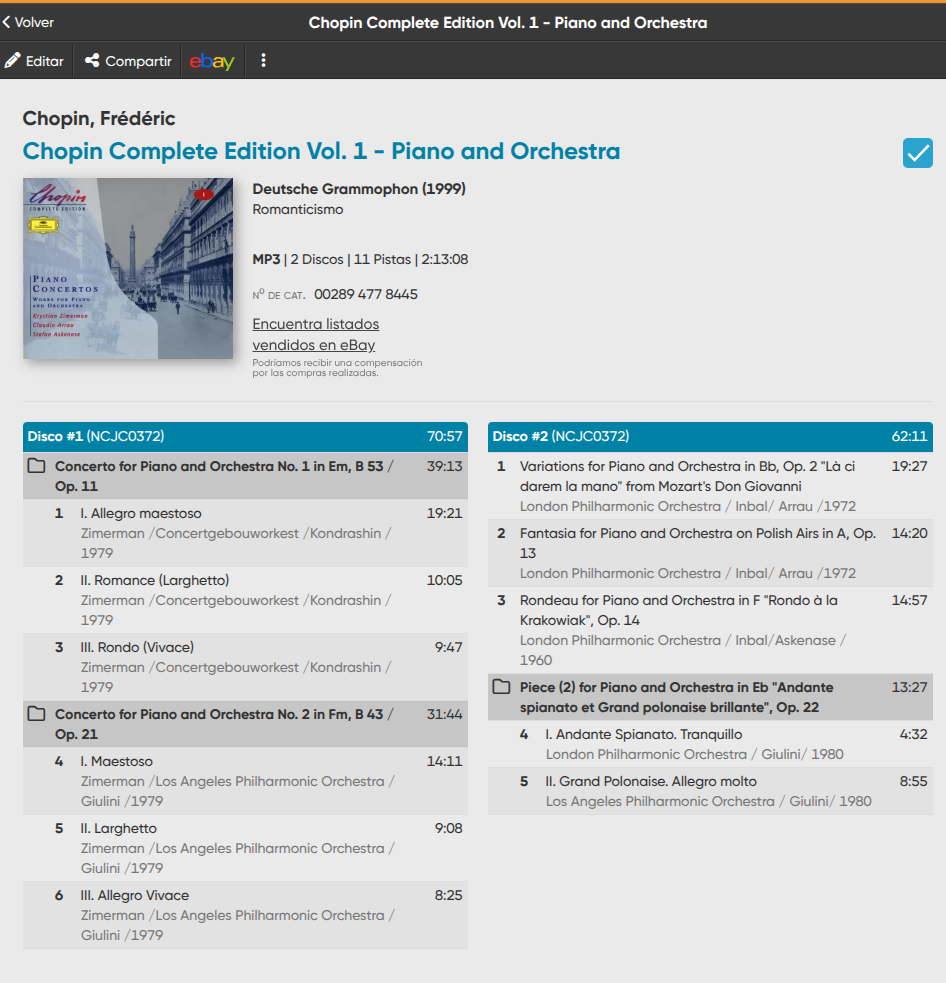Select track I. Allegro maestoso
The height and width of the screenshot is (983, 946).
coord(245,533)
